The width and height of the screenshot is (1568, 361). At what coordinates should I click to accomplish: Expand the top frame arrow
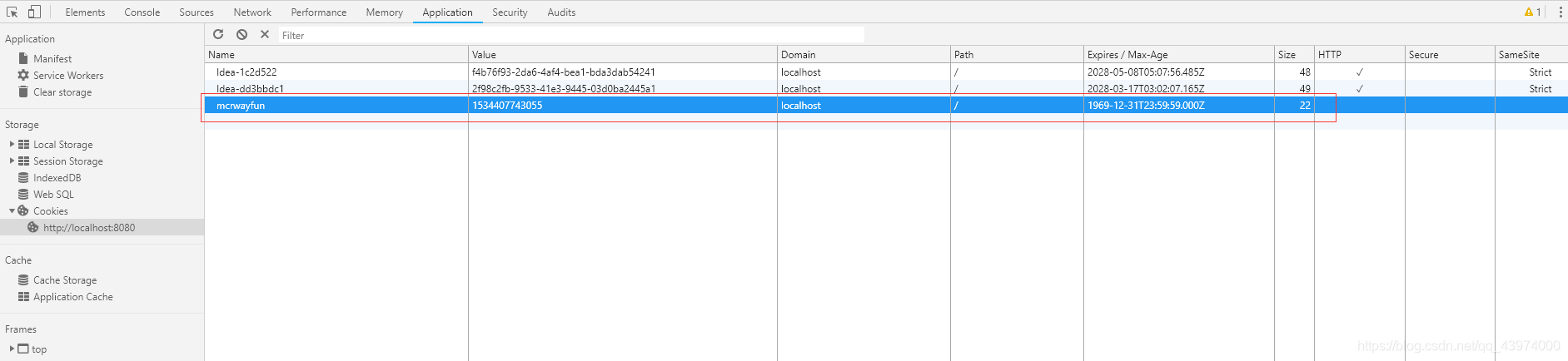pyautogui.click(x=12, y=349)
